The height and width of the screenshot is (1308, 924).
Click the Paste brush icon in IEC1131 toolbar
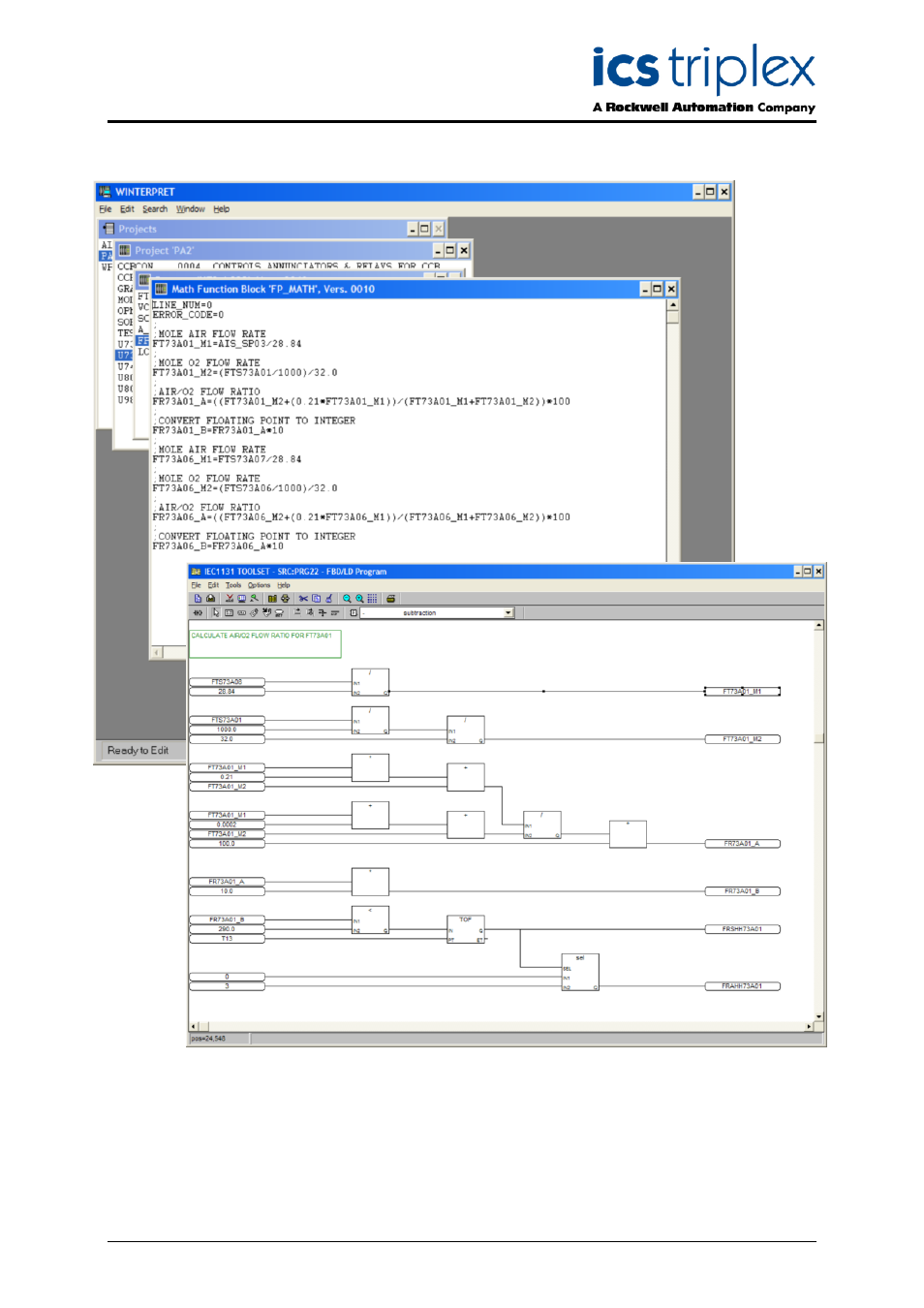(x=328, y=598)
